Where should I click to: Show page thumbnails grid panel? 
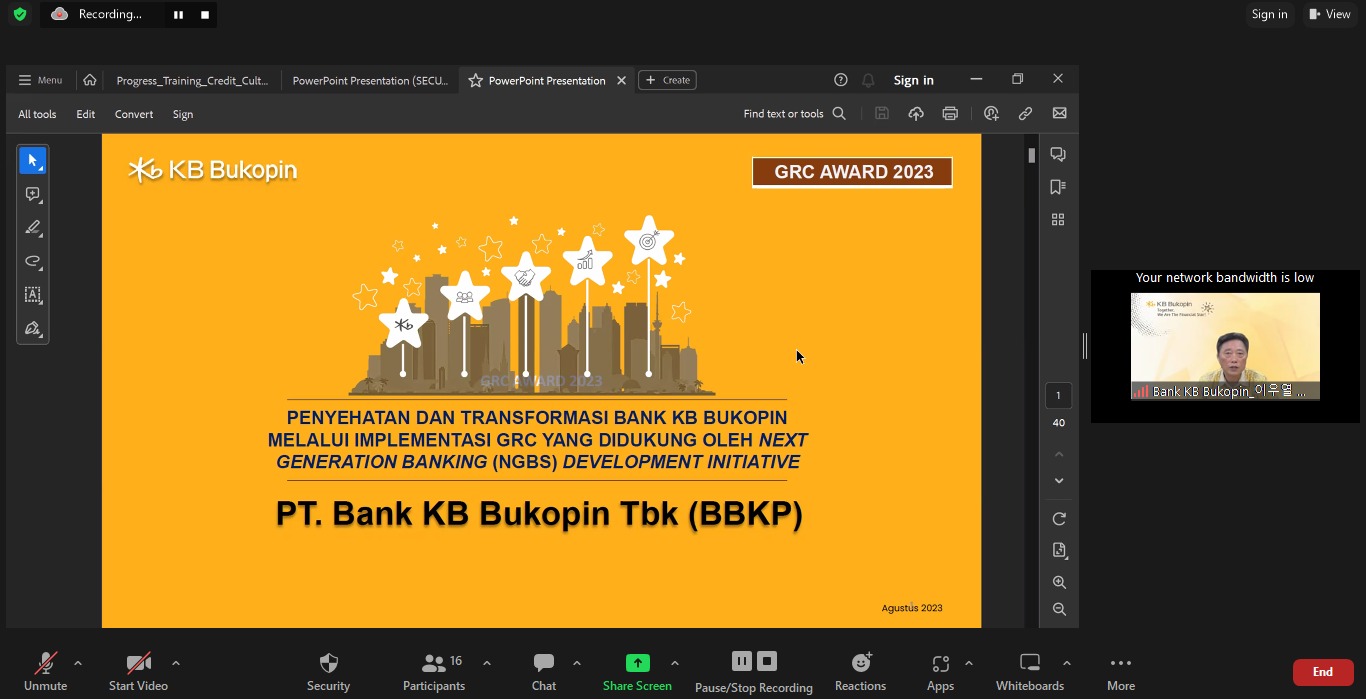1058,219
